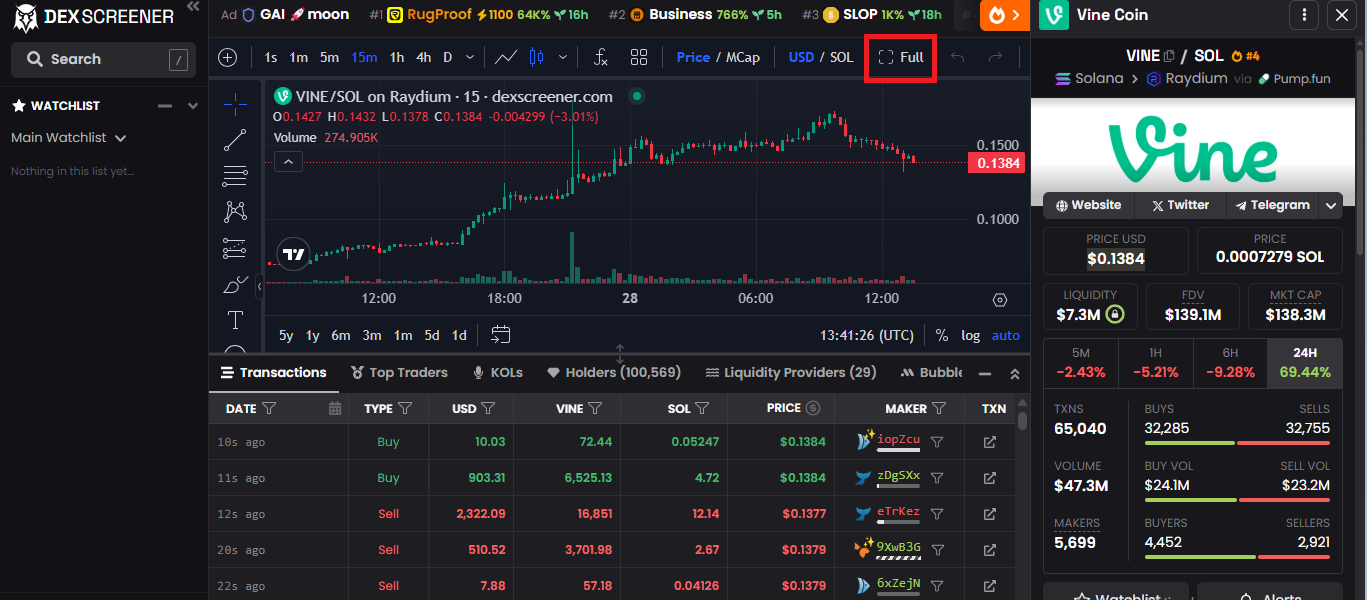Viewport: 1367px width, 600px height.
Task: Open the indicators fx menu
Action: coord(600,57)
